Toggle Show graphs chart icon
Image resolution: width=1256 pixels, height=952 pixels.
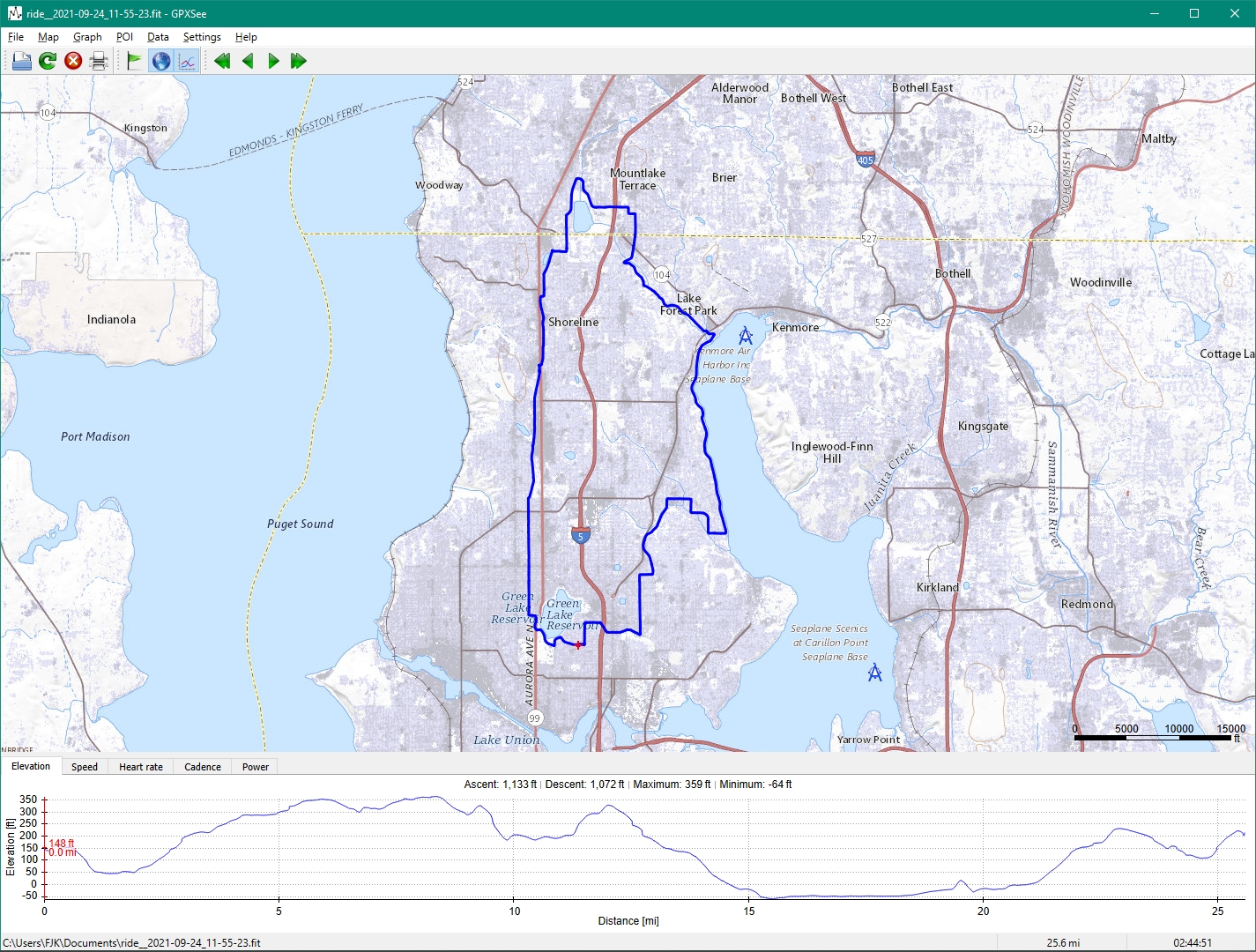pyautogui.click(x=187, y=61)
